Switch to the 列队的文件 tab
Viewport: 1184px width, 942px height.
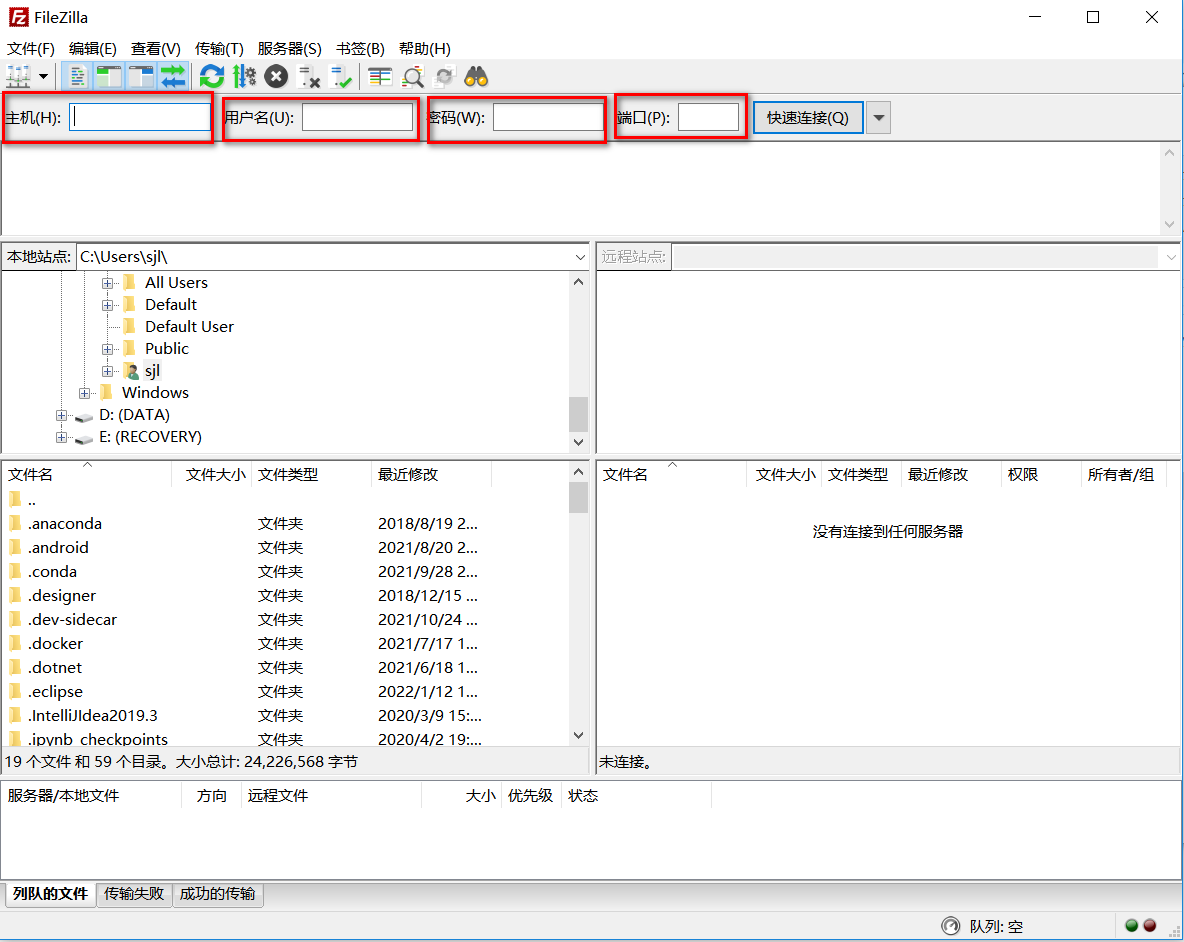(50, 894)
